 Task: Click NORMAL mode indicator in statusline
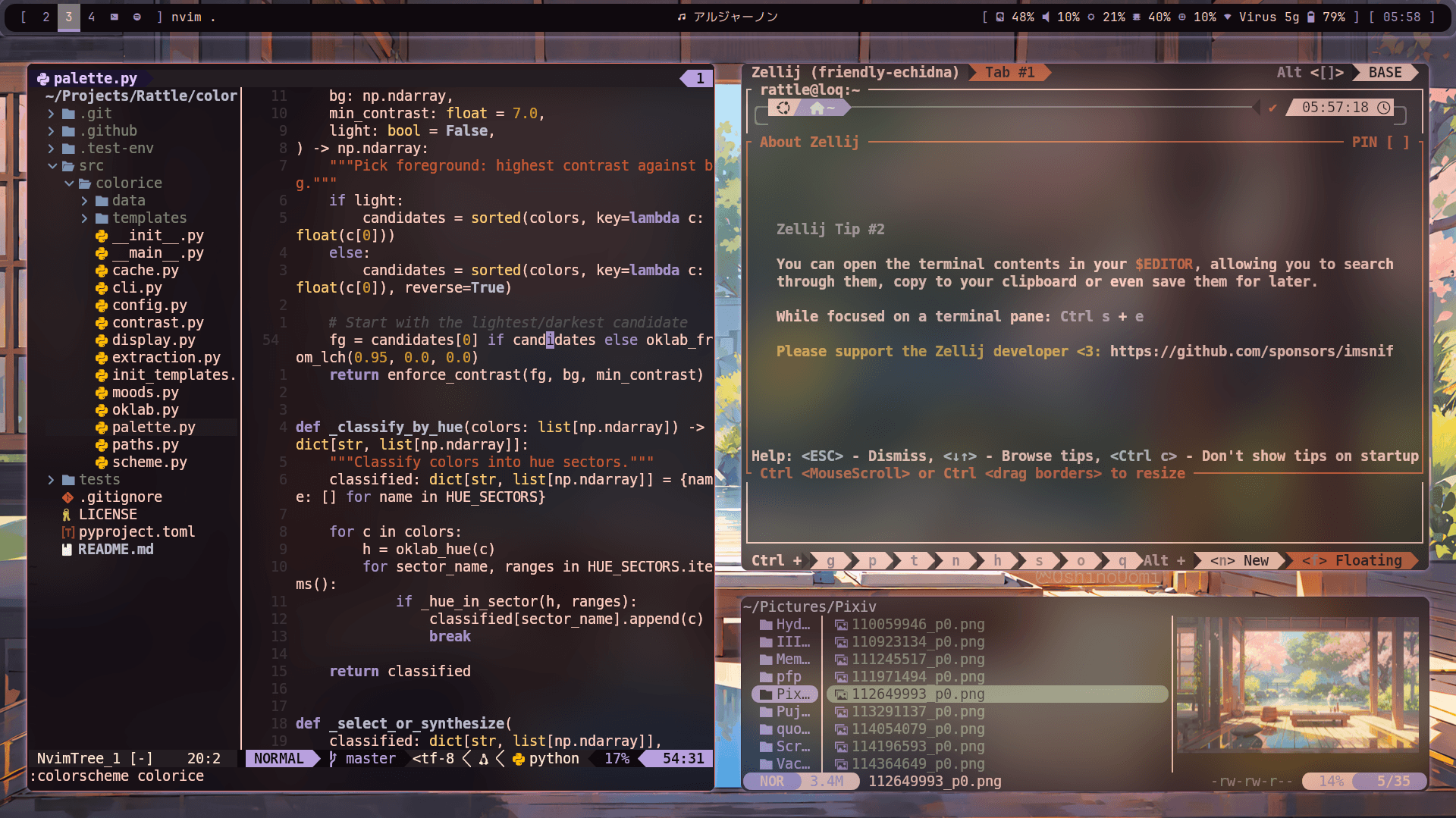[278, 758]
